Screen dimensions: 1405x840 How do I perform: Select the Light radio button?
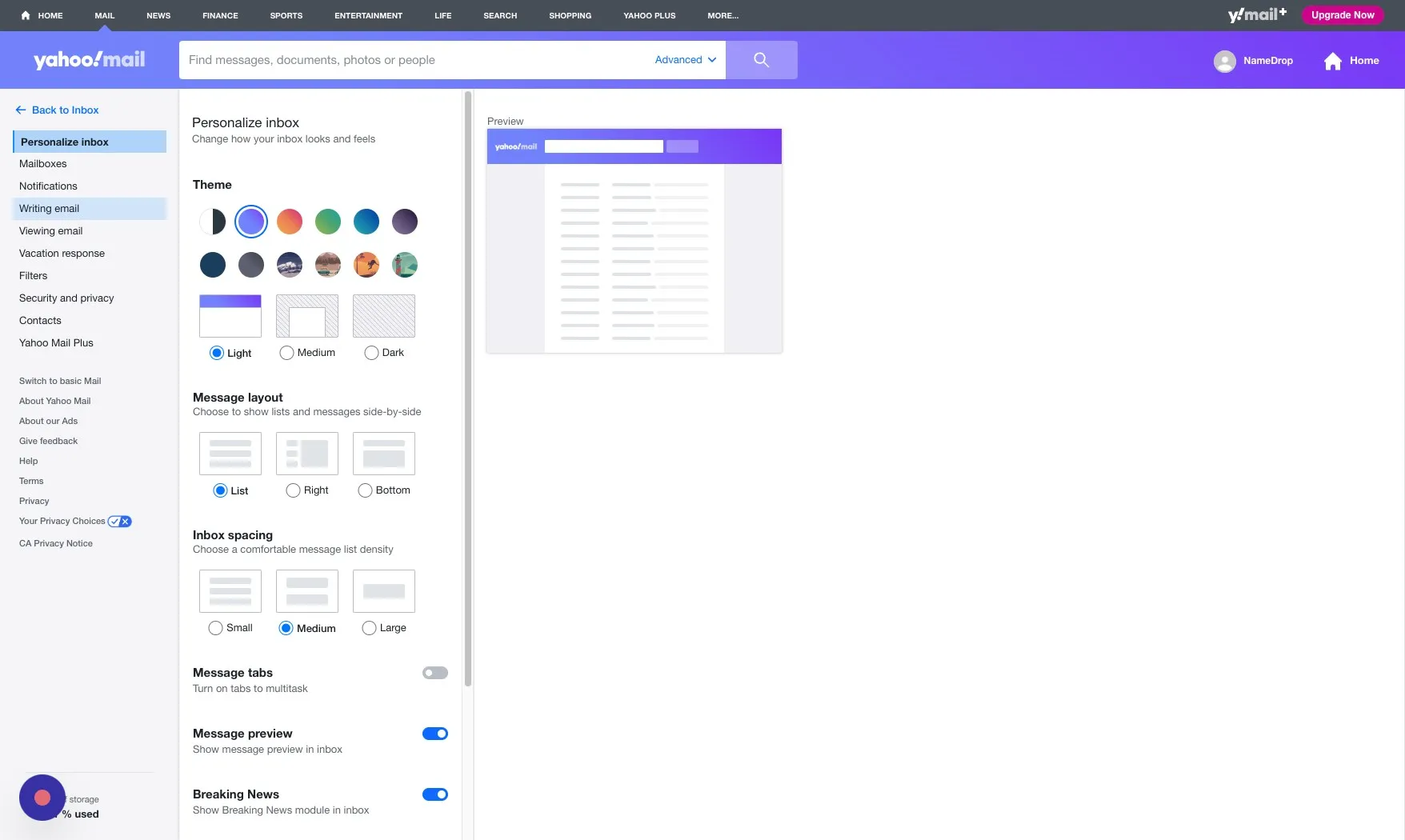click(x=217, y=353)
